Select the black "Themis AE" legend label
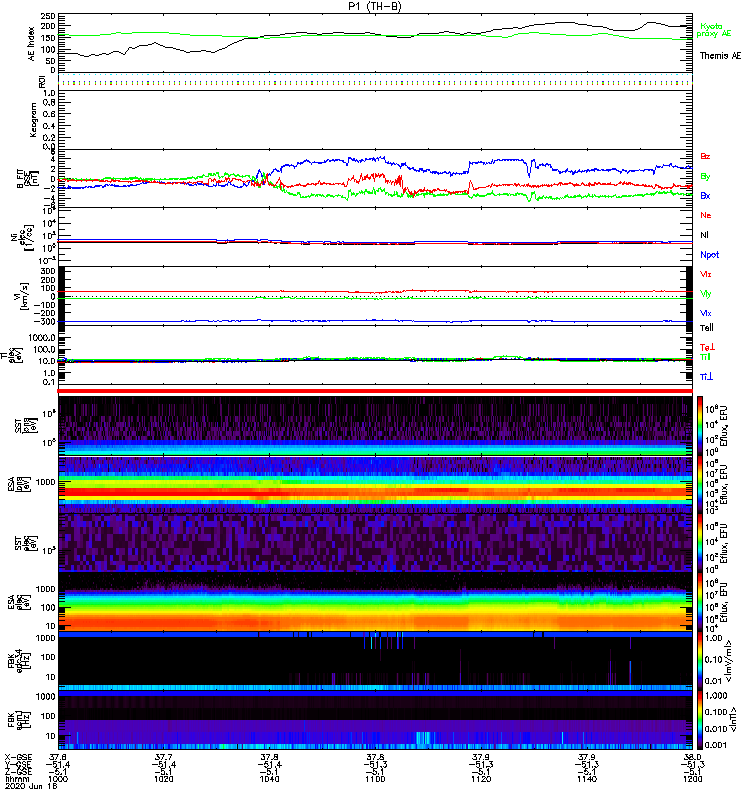This screenshot has height=800, width=750. coord(720,56)
